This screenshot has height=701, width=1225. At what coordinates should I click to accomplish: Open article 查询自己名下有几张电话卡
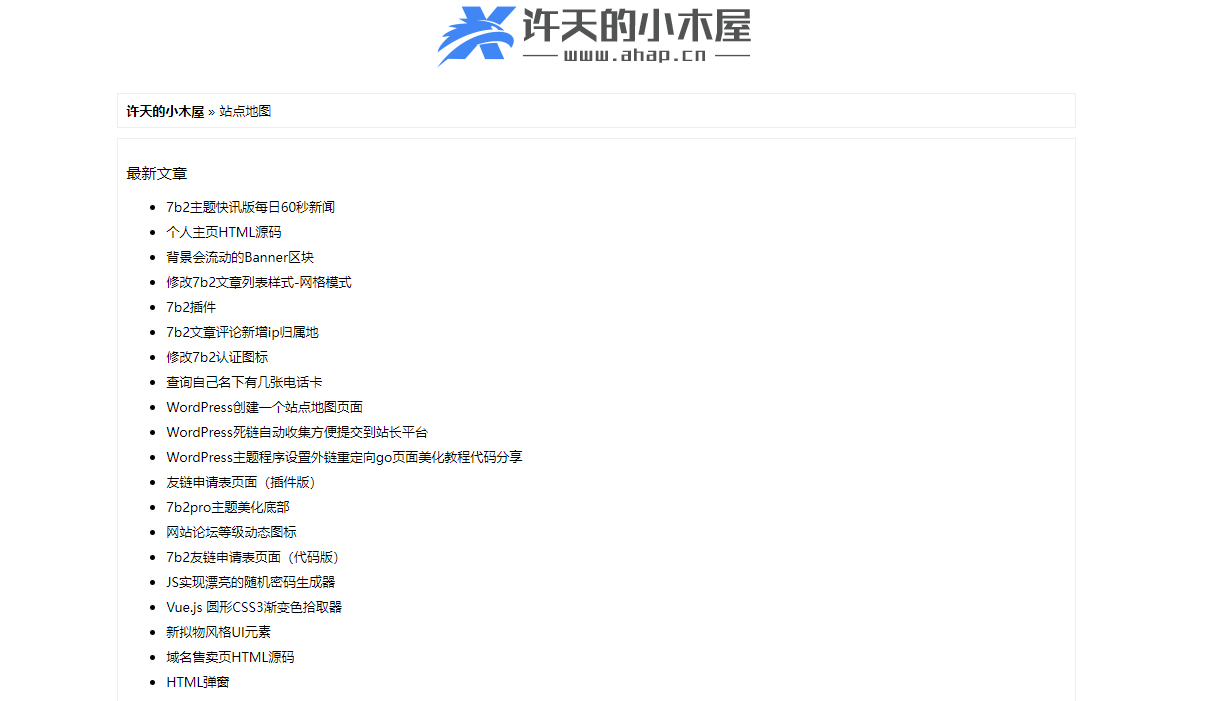[244, 382]
